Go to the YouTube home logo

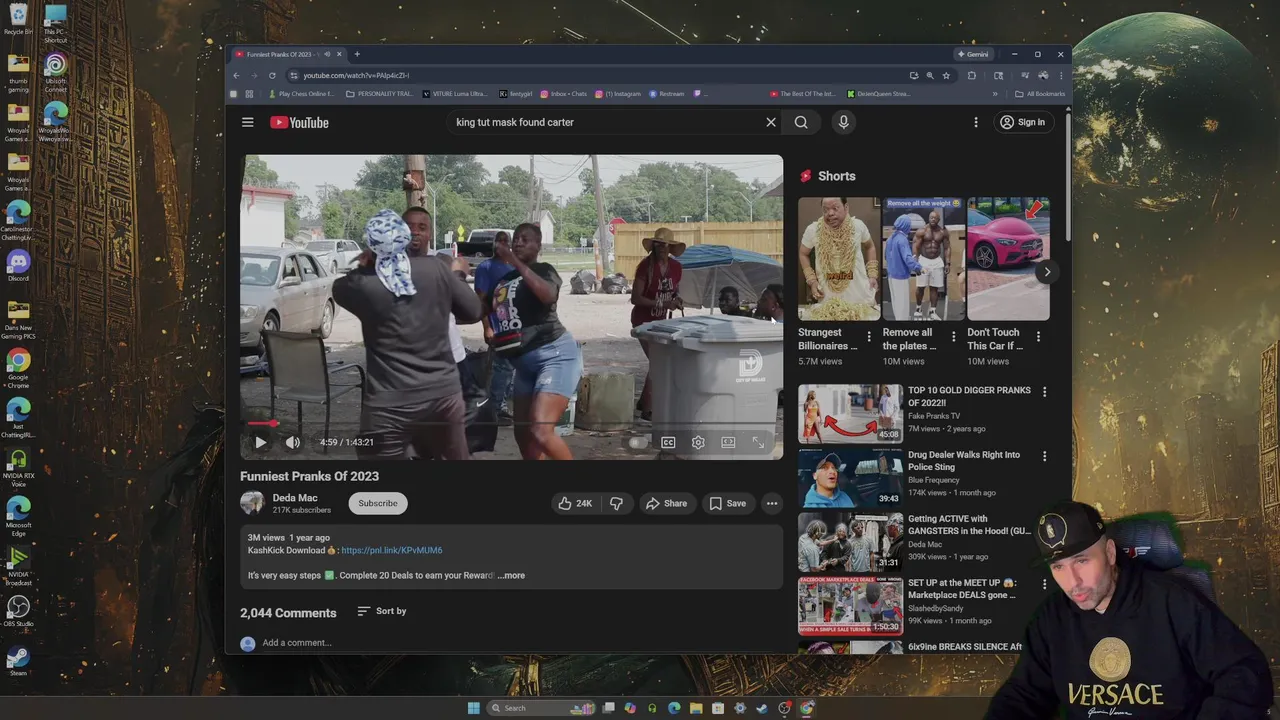(299, 122)
